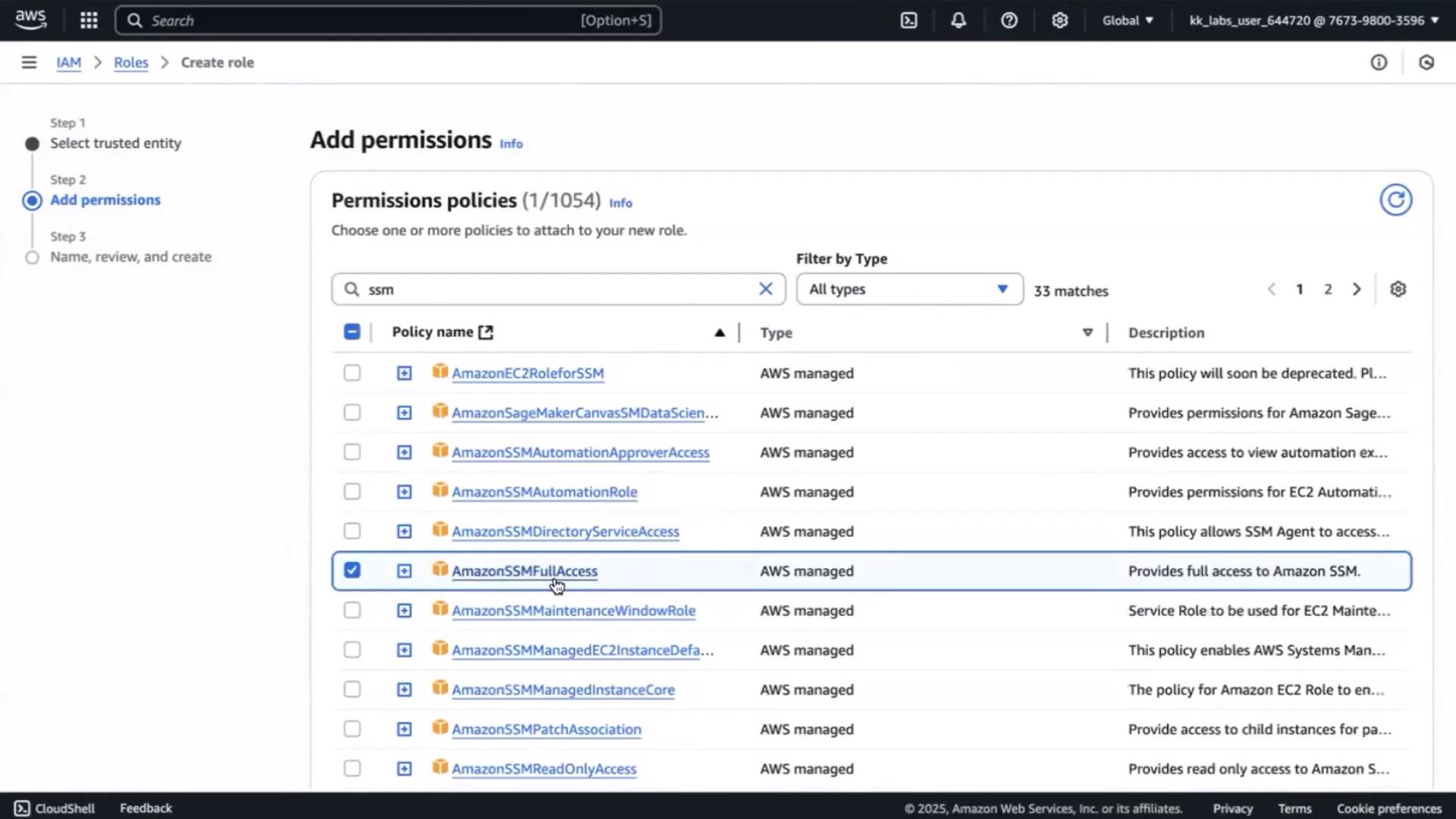Open the help question mark menu

click(x=1009, y=20)
